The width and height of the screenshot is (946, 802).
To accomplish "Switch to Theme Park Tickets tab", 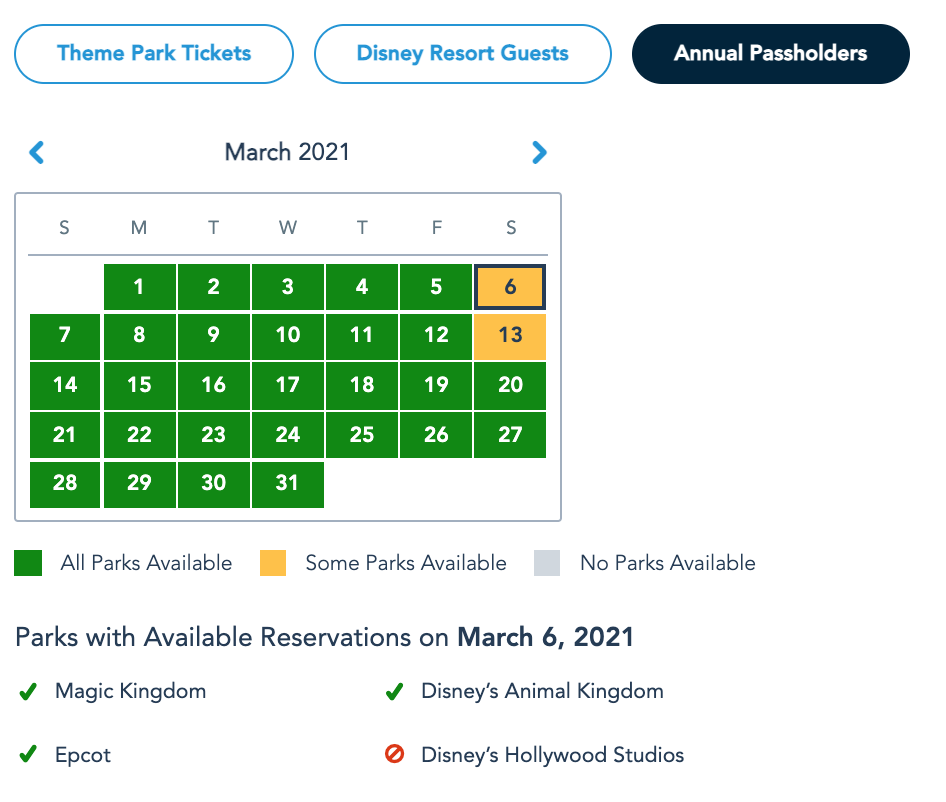I will pos(154,54).
